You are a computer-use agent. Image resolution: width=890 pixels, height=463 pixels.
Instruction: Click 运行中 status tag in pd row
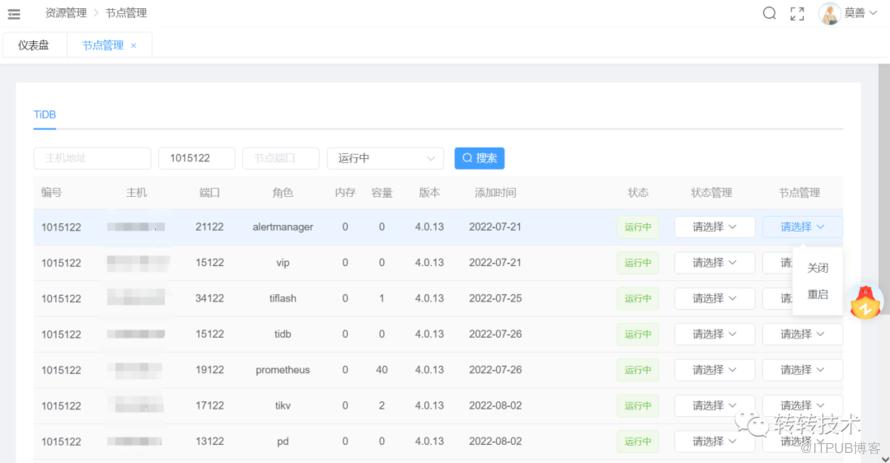point(638,441)
